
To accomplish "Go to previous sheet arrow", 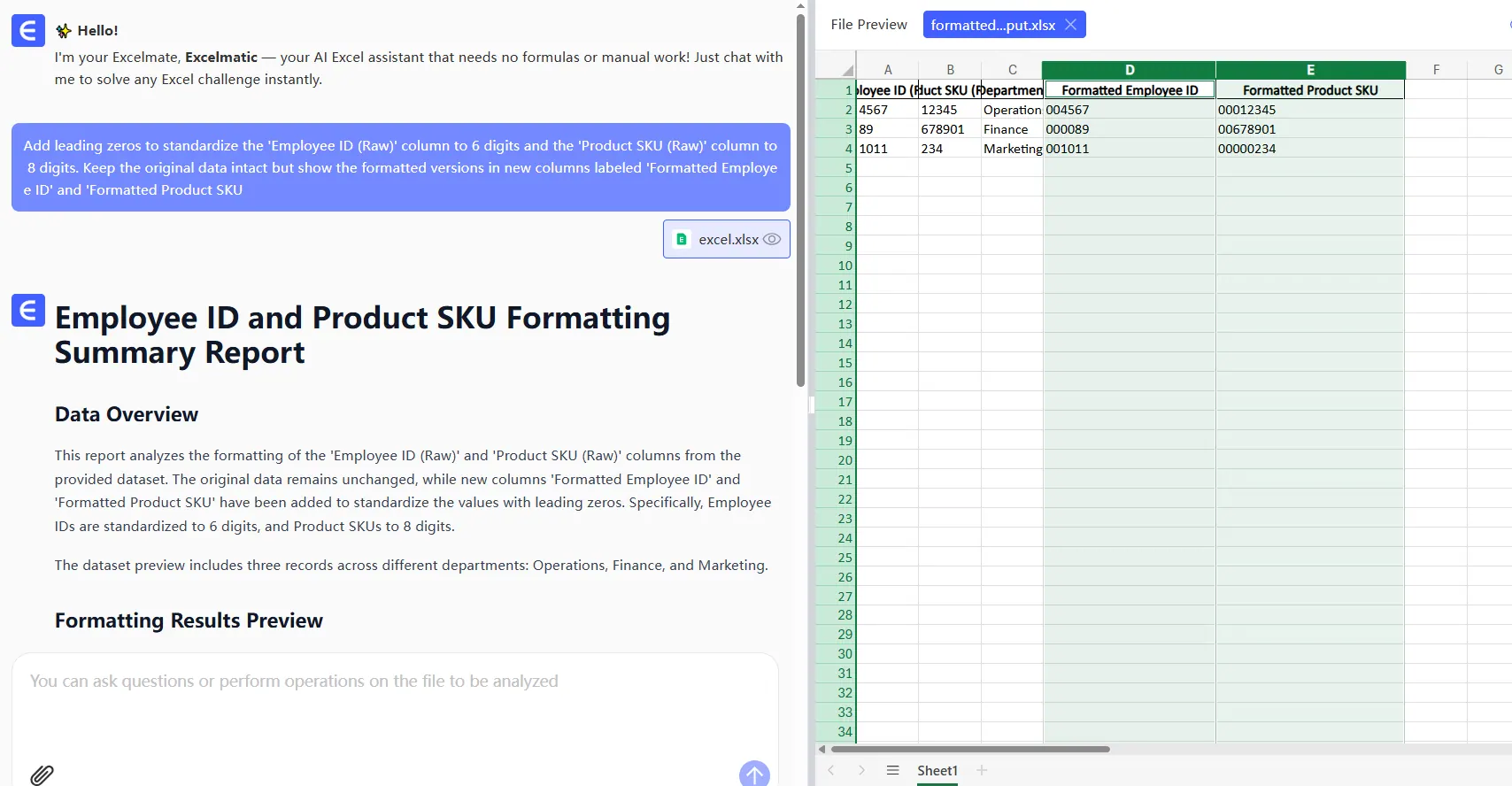I will (x=831, y=770).
